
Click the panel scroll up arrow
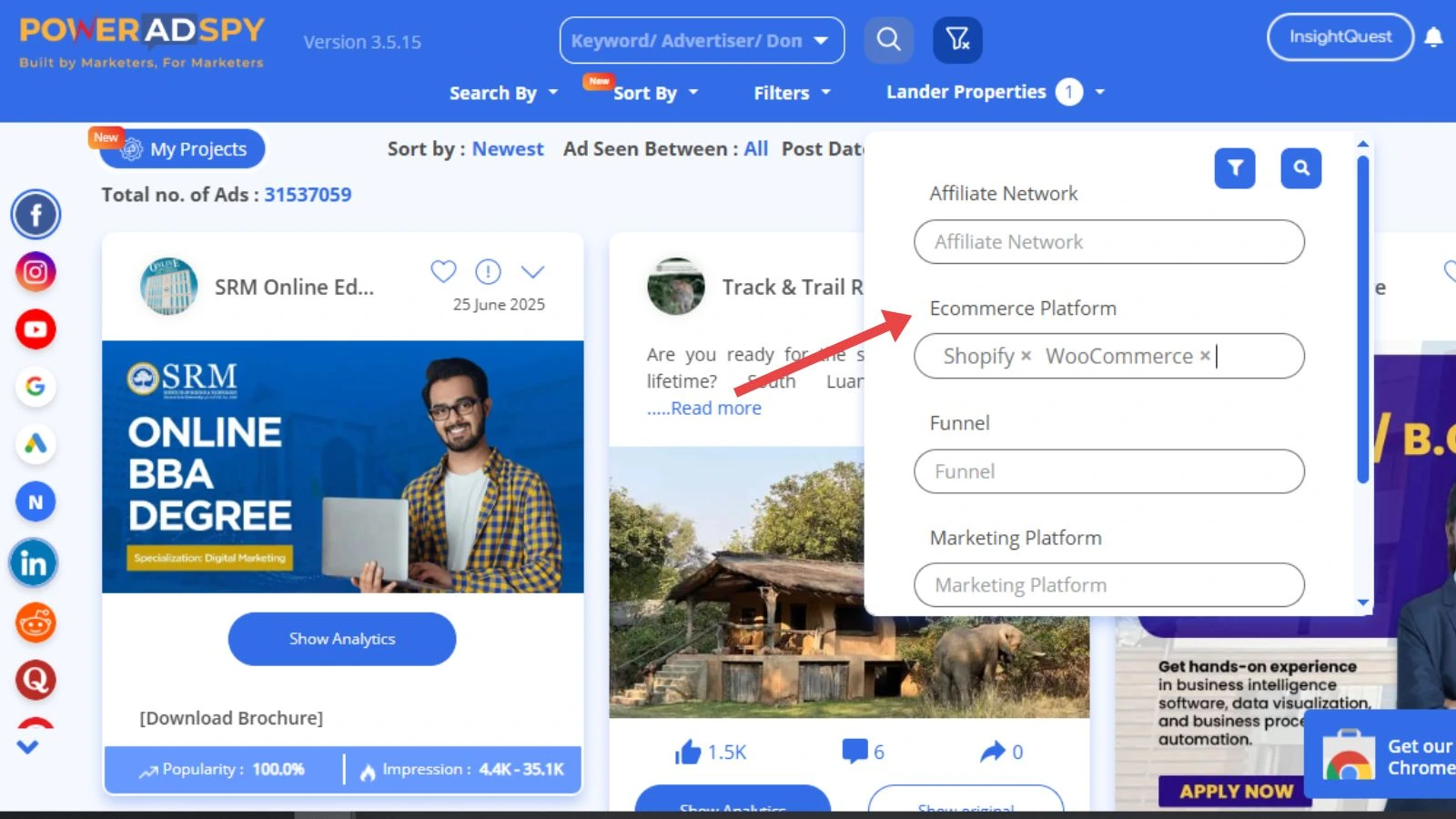[1363, 144]
